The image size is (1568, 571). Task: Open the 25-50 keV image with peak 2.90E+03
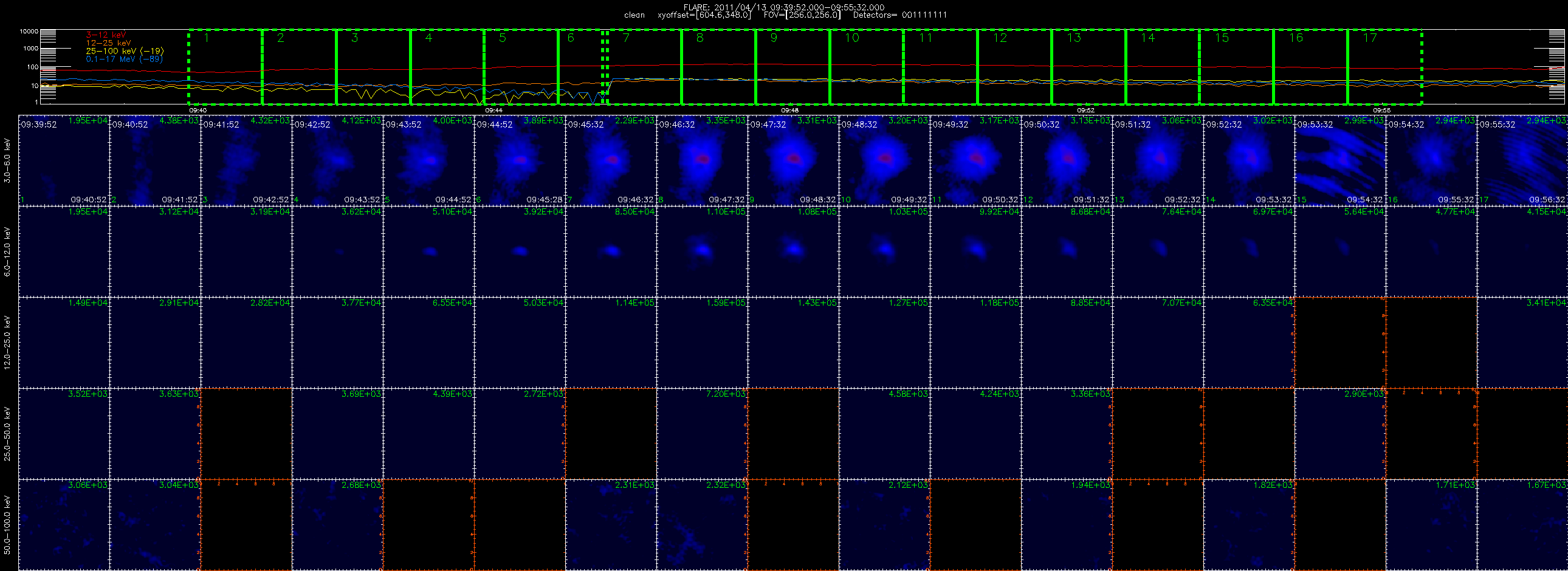(x=1340, y=434)
